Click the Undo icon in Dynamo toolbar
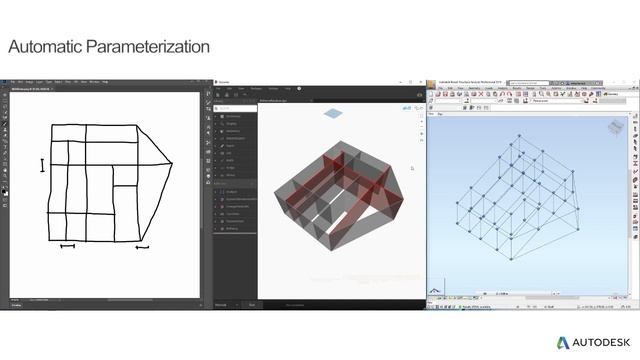Screen dimensions: 640x360 tap(245, 95)
